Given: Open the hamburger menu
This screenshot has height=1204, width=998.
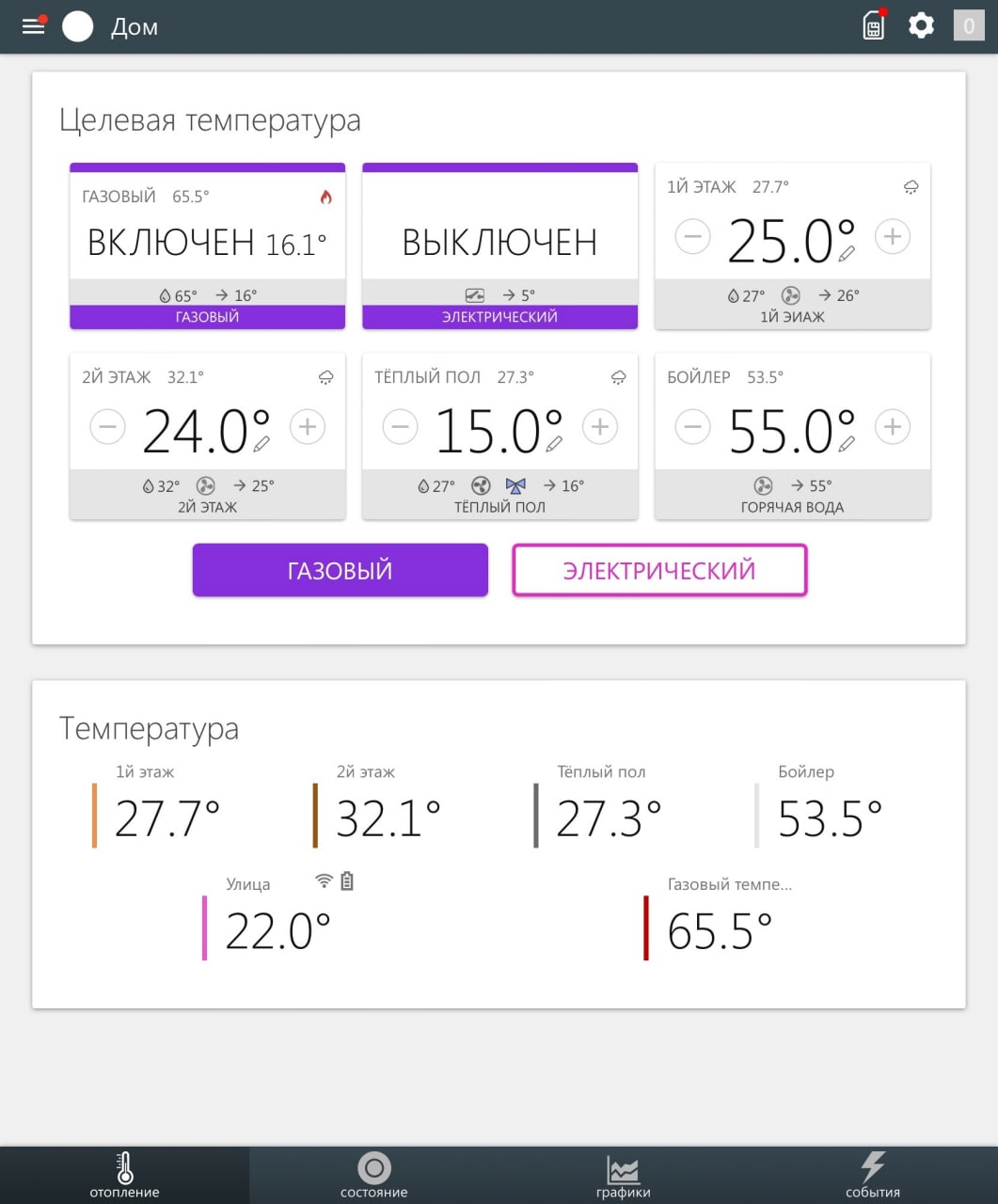Looking at the screenshot, I should [34, 26].
